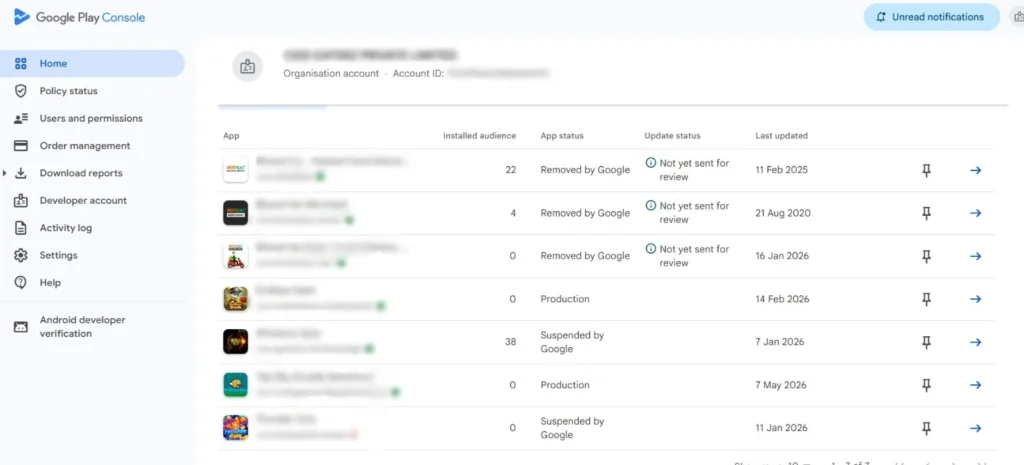Click the date 16 Jan 2026
This screenshot has height=465, width=1024.
782,256
